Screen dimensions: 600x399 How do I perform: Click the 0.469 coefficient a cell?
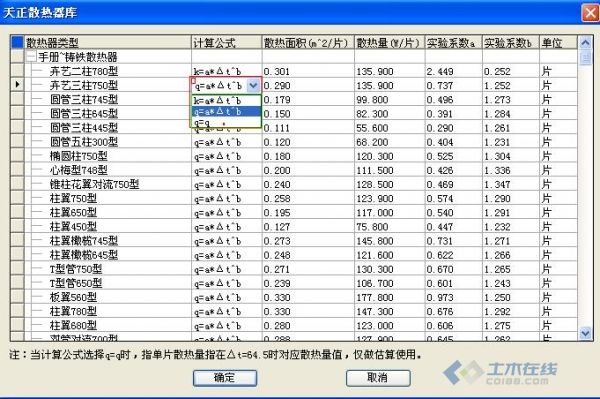(x=454, y=185)
